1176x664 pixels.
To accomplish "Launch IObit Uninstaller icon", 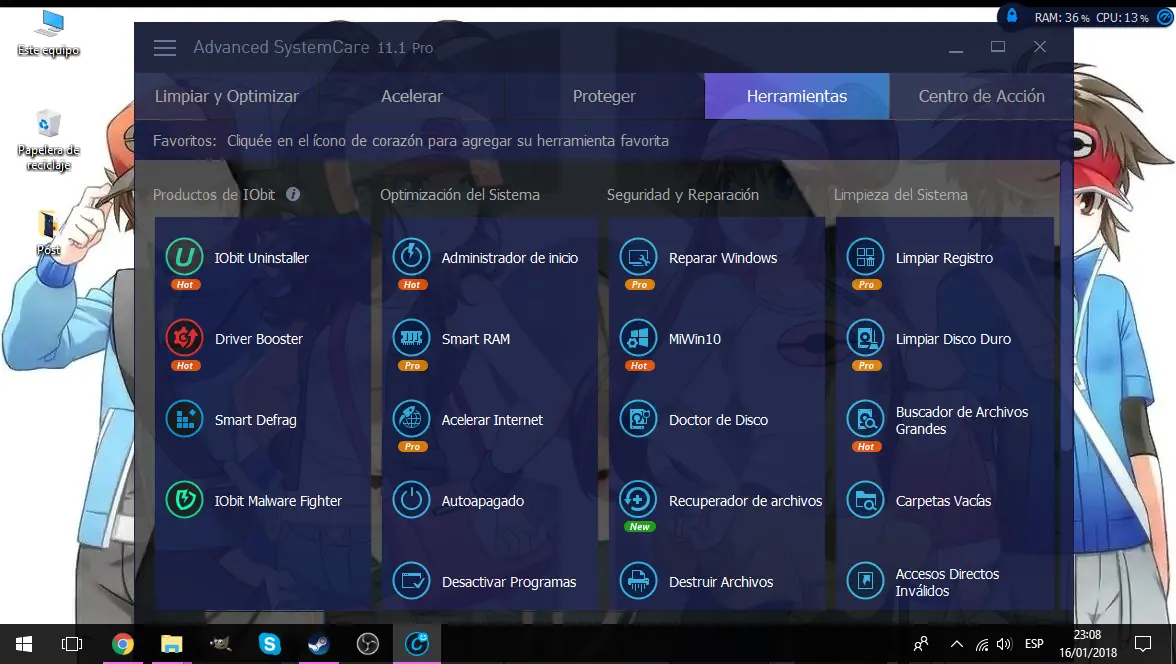I will pos(184,257).
